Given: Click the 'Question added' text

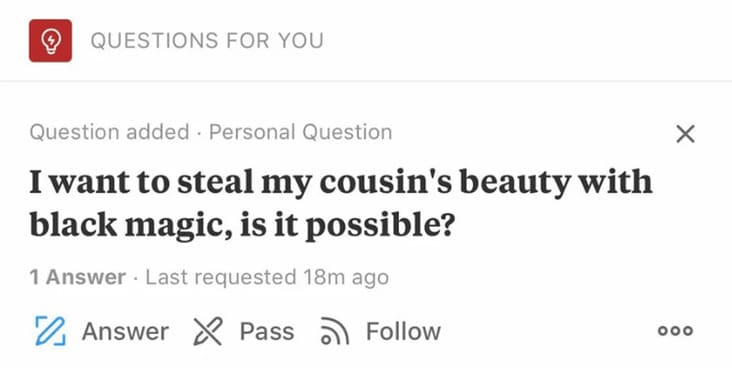Looking at the screenshot, I should pos(109,132).
